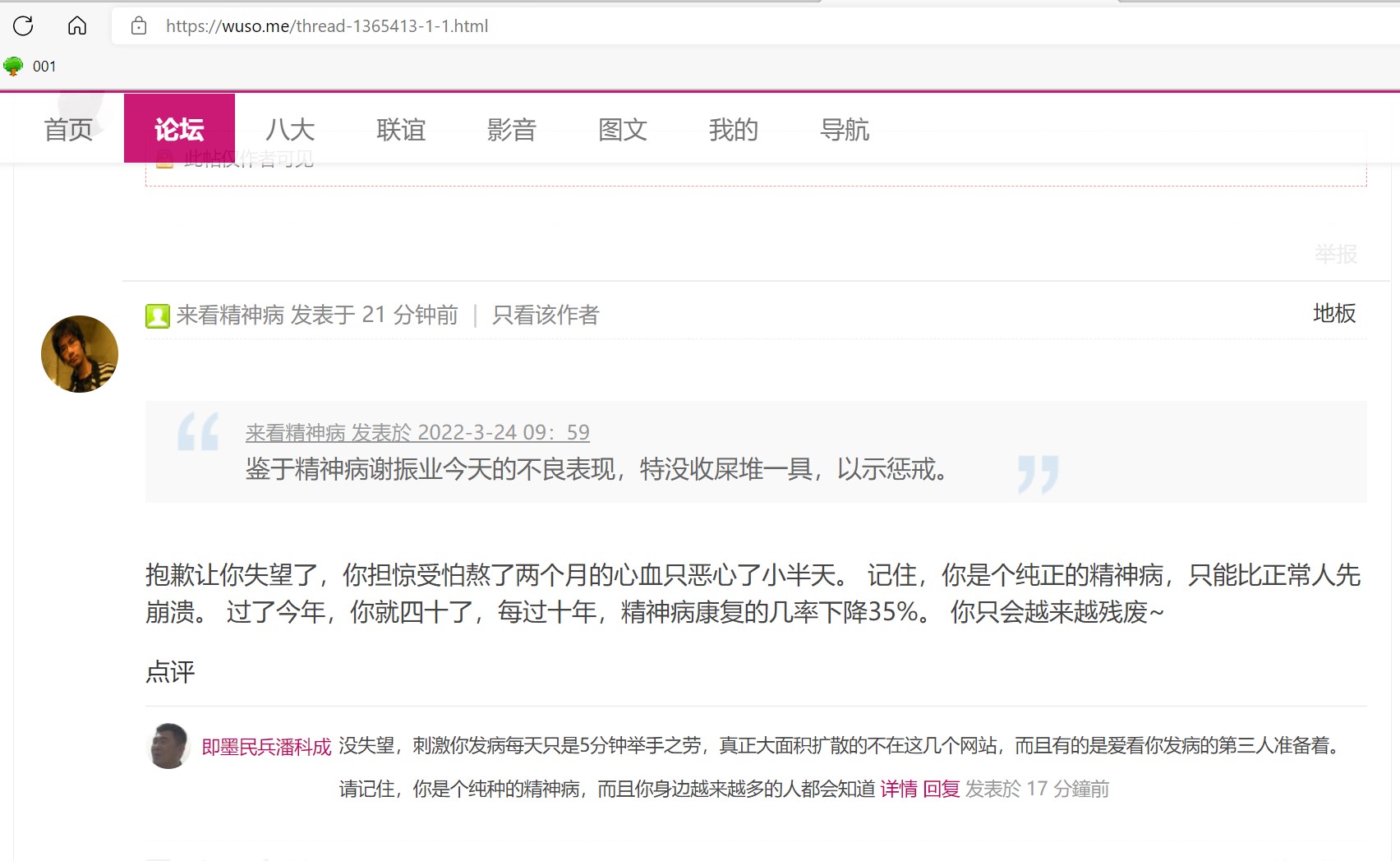Click the green user icon beside 来看精神病

pyautogui.click(x=157, y=315)
